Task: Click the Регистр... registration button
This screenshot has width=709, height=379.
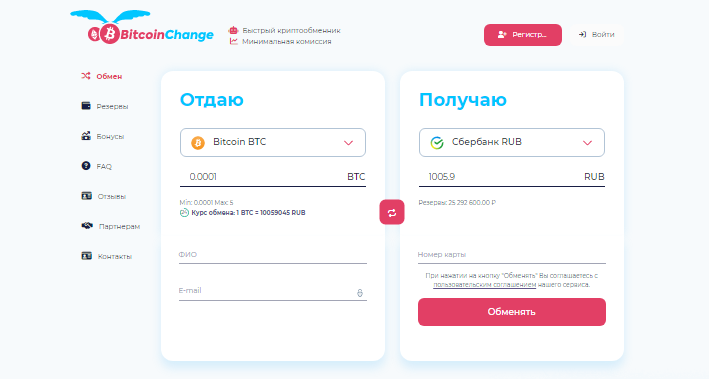Action: pyautogui.click(x=523, y=35)
